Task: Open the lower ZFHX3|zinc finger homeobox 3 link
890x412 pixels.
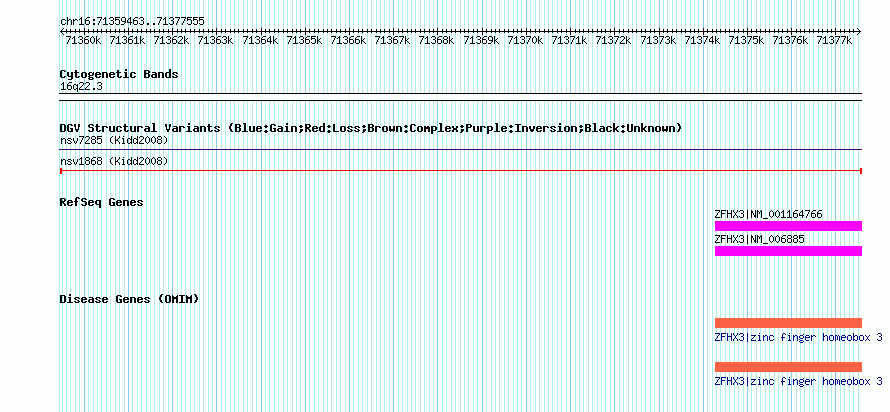Action: [x=798, y=381]
